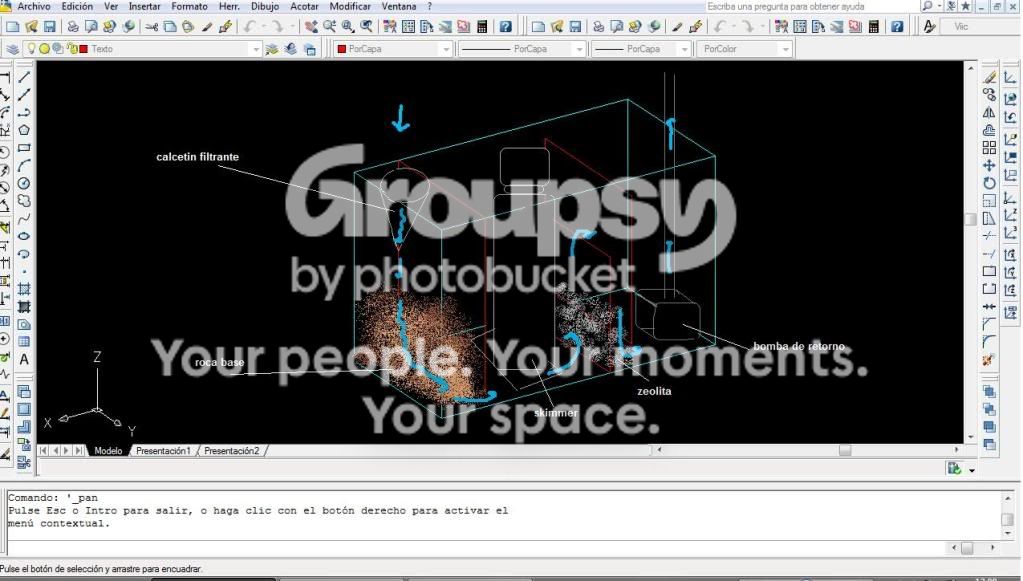Expand the layer list dropdown 'Texto'
The width and height of the screenshot is (1023, 581).
(255, 50)
